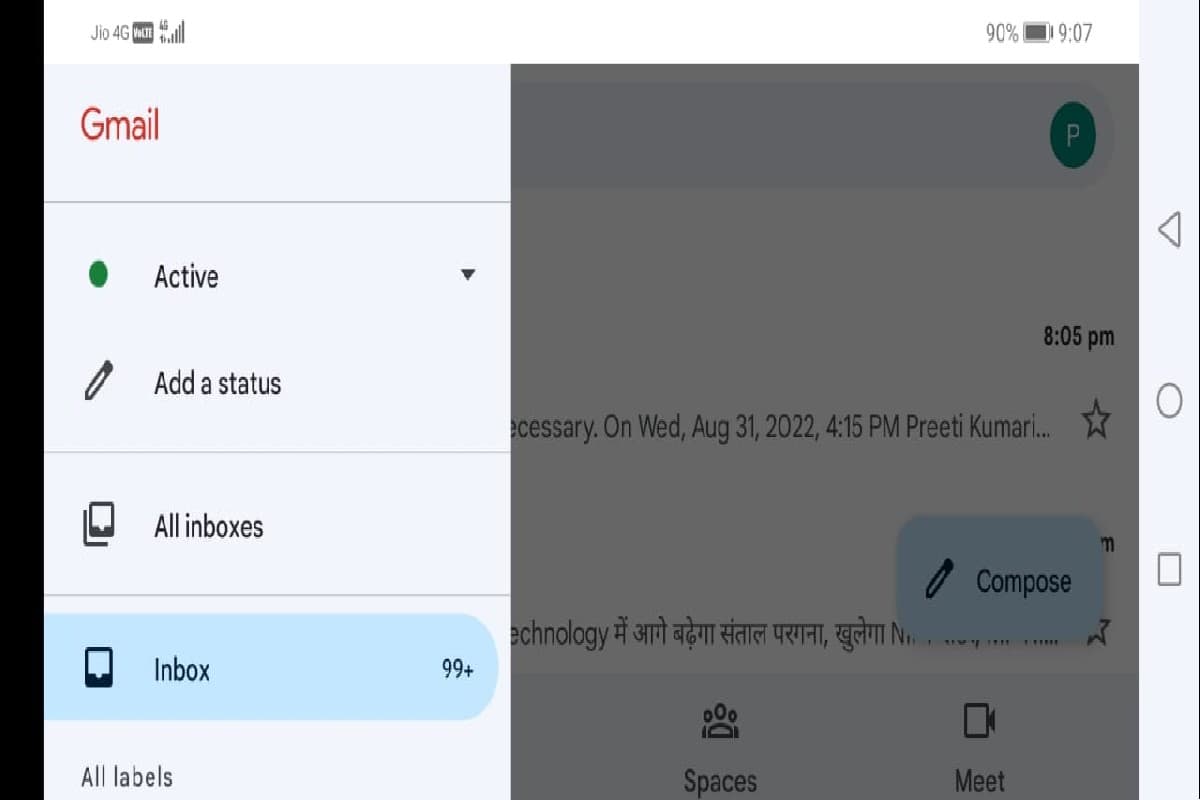The image size is (1200, 800).
Task: Click the Meet video camera icon
Action: tap(979, 721)
